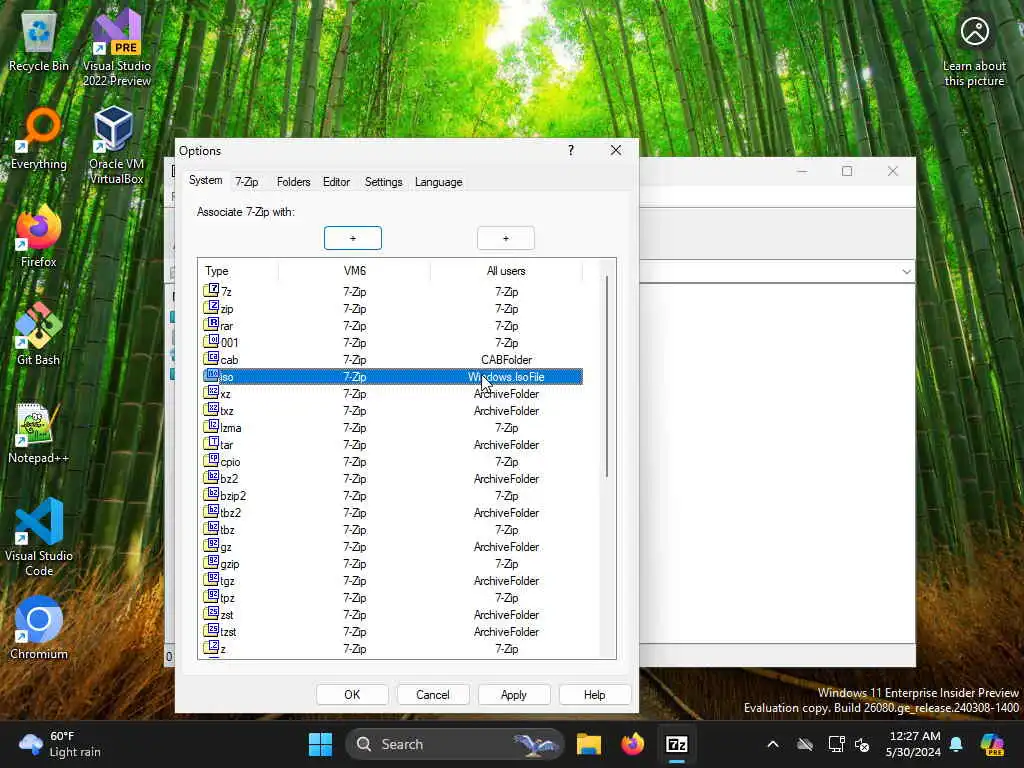
Task: Click plus button above All users column
Action: click(505, 238)
